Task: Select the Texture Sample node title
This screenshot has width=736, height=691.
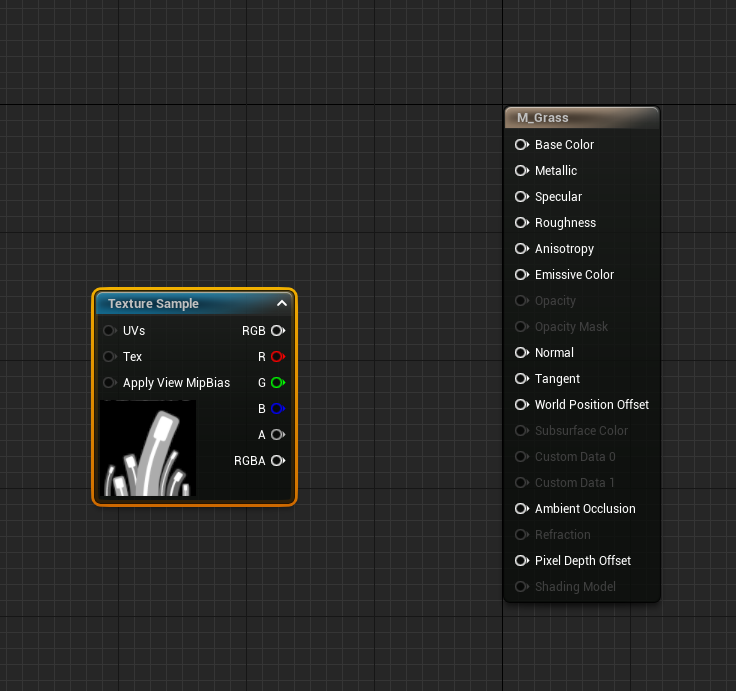Action: point(153,304)
